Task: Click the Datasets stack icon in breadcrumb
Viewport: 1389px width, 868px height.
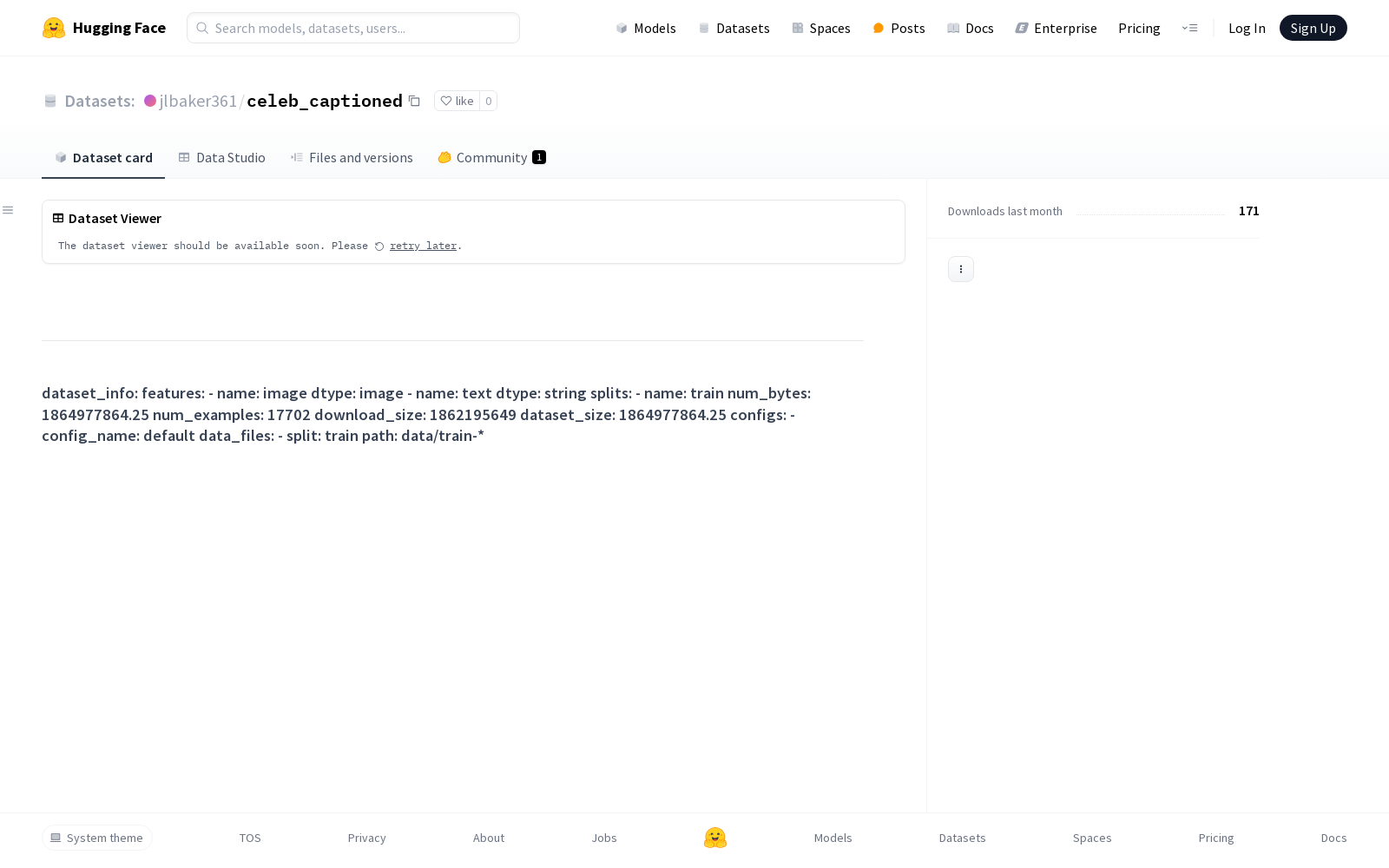Action: coord(50,101)
